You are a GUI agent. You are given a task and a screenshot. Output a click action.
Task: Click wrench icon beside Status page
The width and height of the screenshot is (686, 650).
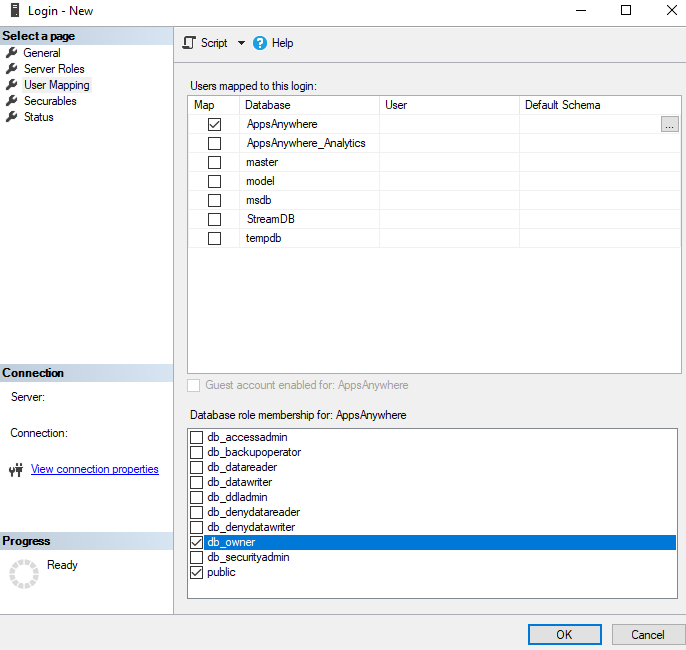pos(12,117)
